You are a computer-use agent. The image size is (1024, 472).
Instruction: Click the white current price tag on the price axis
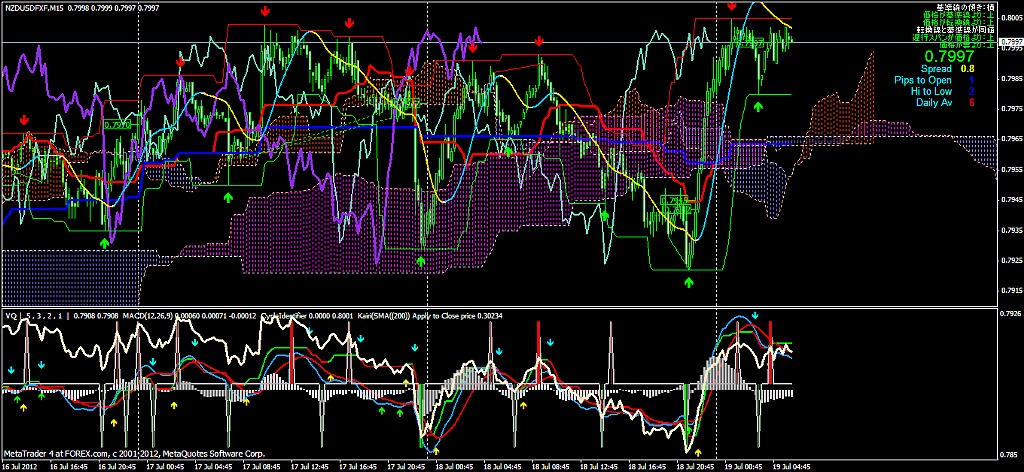coord(1010,41)
